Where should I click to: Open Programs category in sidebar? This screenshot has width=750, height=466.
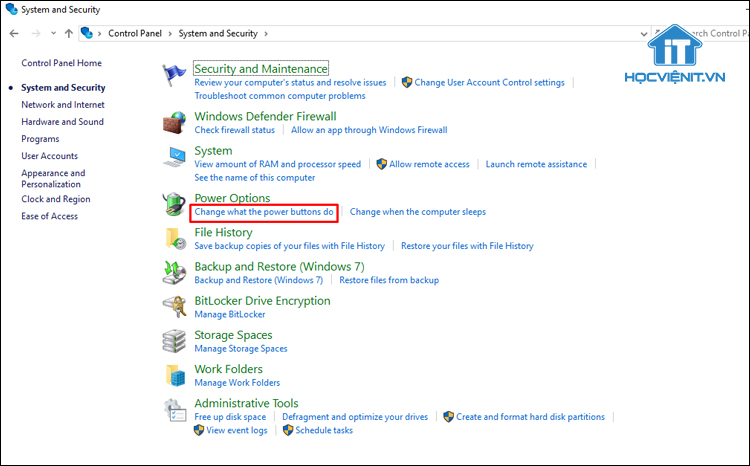tap(40, 139)
